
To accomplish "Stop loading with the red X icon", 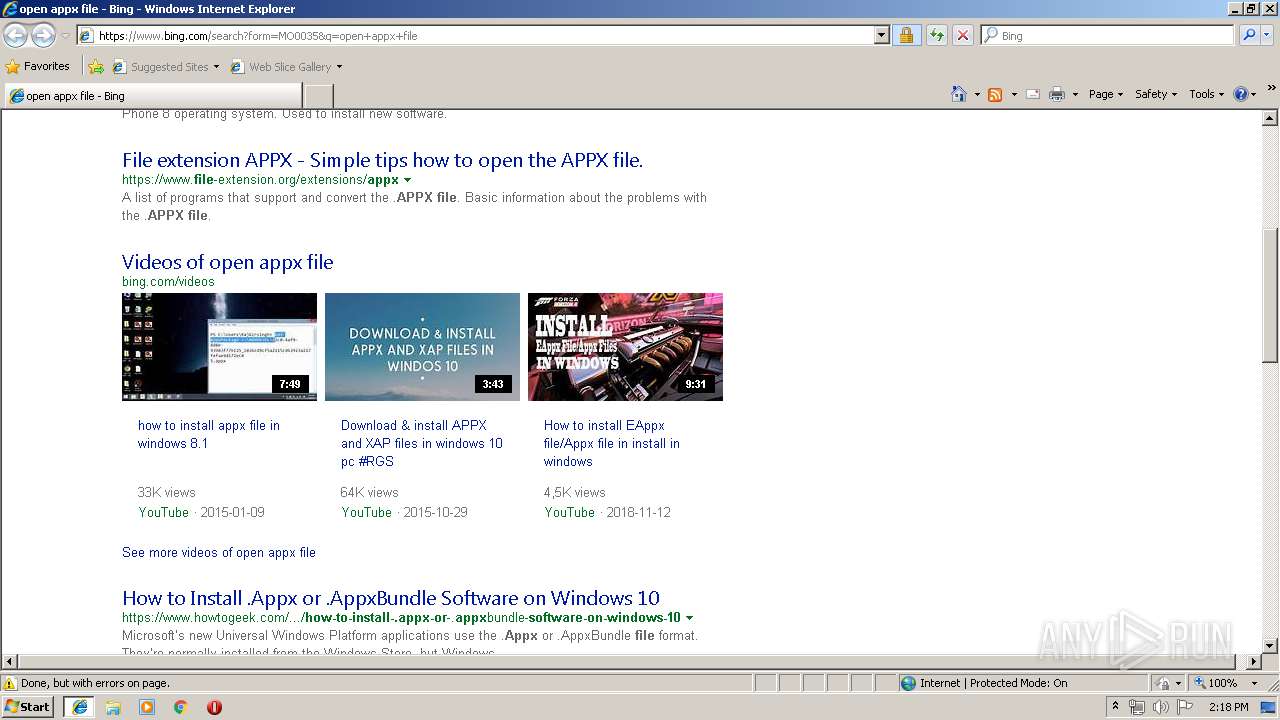I will click(x=962, y=35).
